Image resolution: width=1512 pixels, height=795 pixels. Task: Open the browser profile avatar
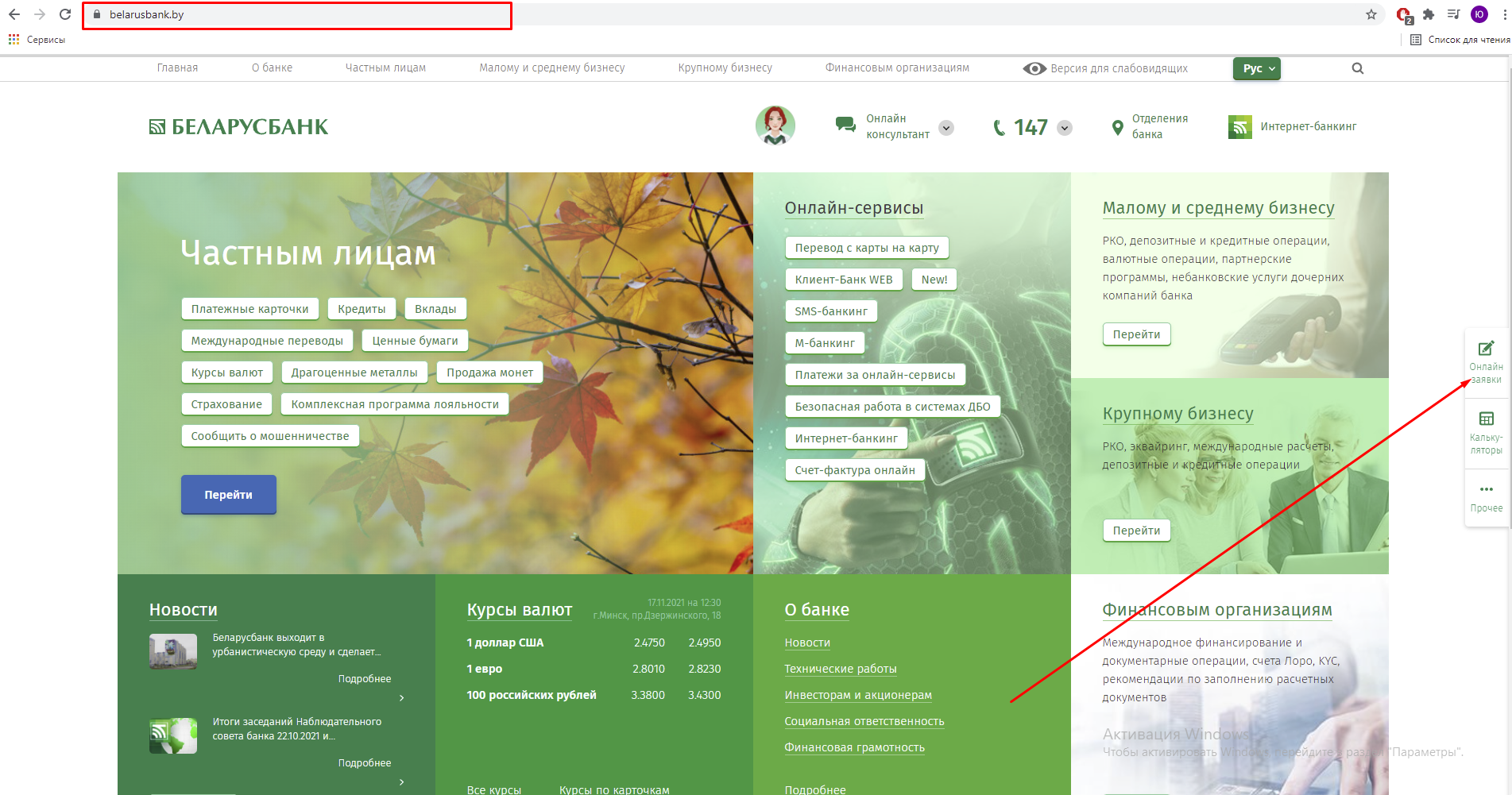pos(1479,14)
